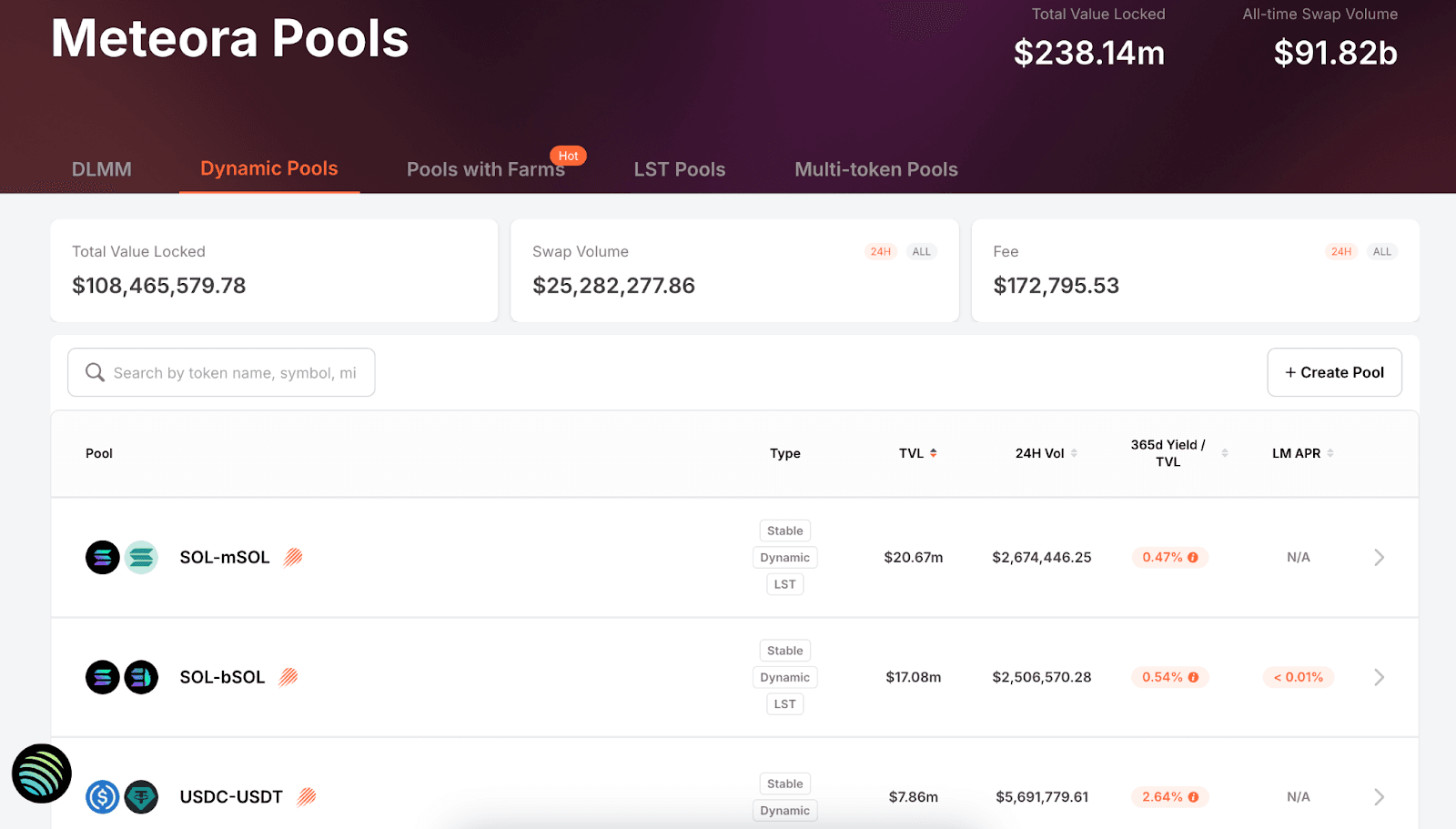The image size is (1456, 829).
Task: Click Dynamic tag in SOL-bSOL row
Action: point(785,677)
